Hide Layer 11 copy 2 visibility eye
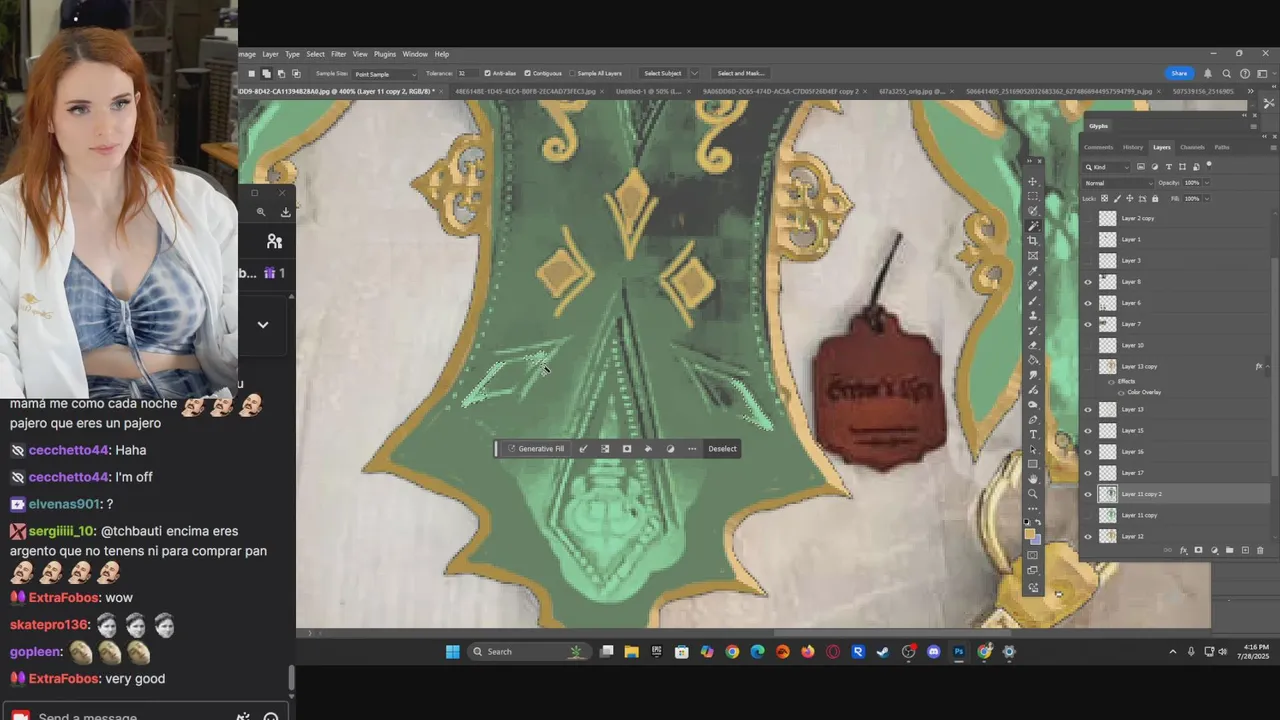This screenshot has height=720, width=1280. [1088, 494]
